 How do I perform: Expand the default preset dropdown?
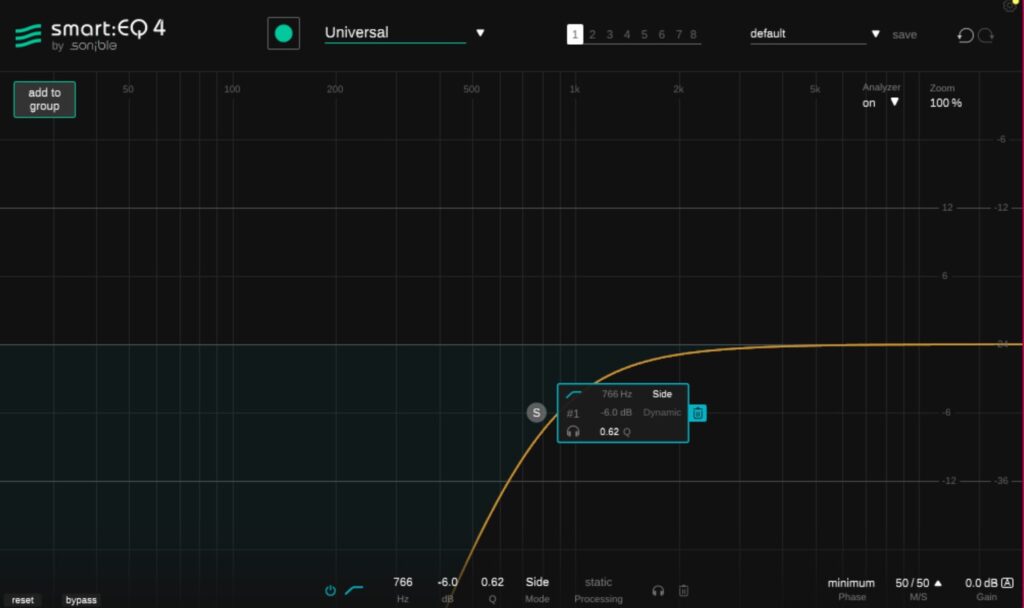pyautogui.click(x=876, y=34)
